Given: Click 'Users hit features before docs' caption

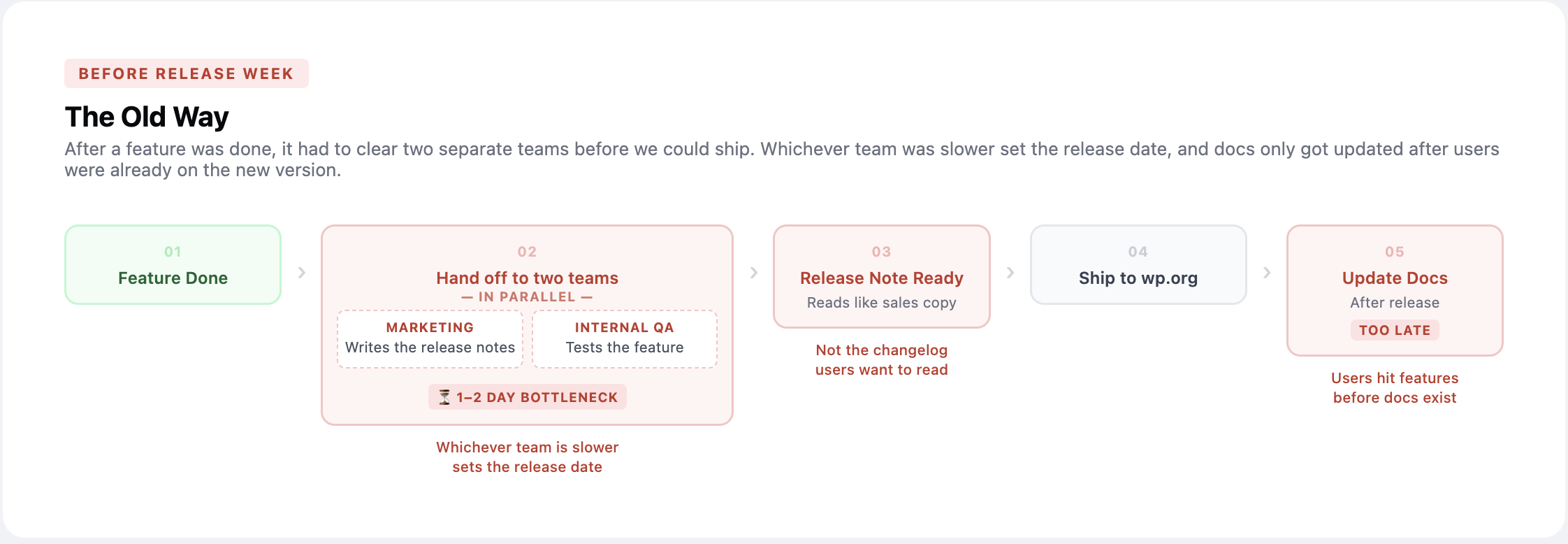Looking at the screenshot, I should click(1394, 387).
